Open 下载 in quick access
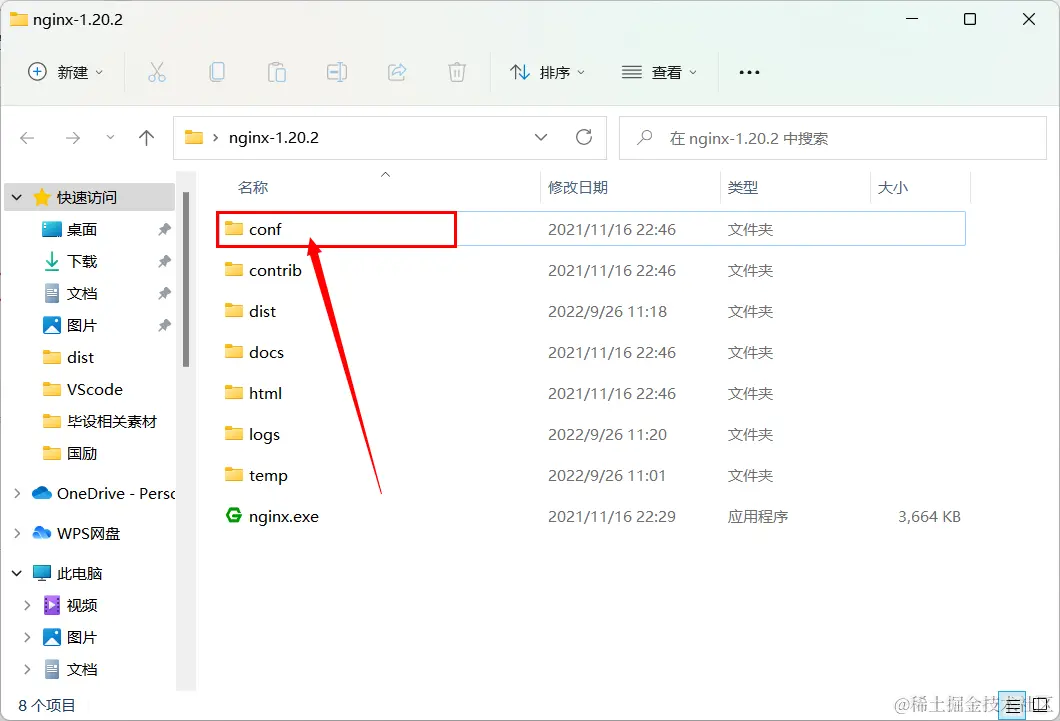Viewport: 1060px width, 721px height. (x=82, y=262)
